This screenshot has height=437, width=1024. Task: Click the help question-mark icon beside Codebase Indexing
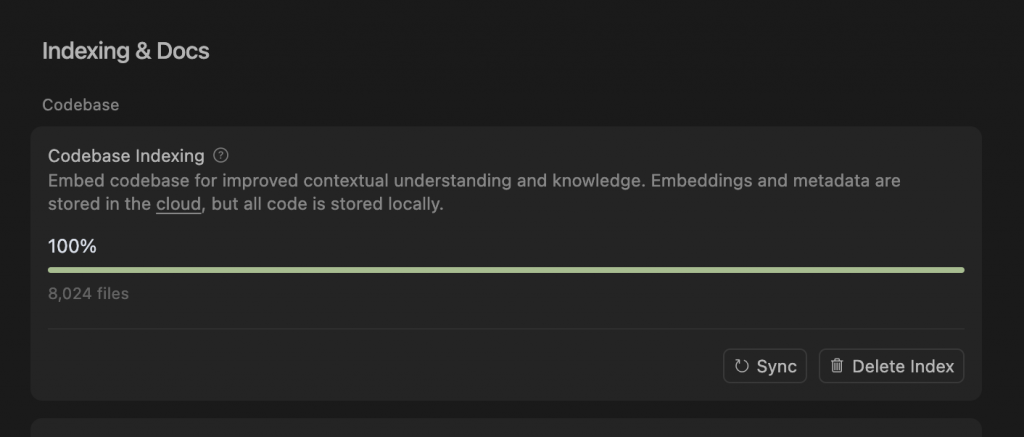[221, 155]
